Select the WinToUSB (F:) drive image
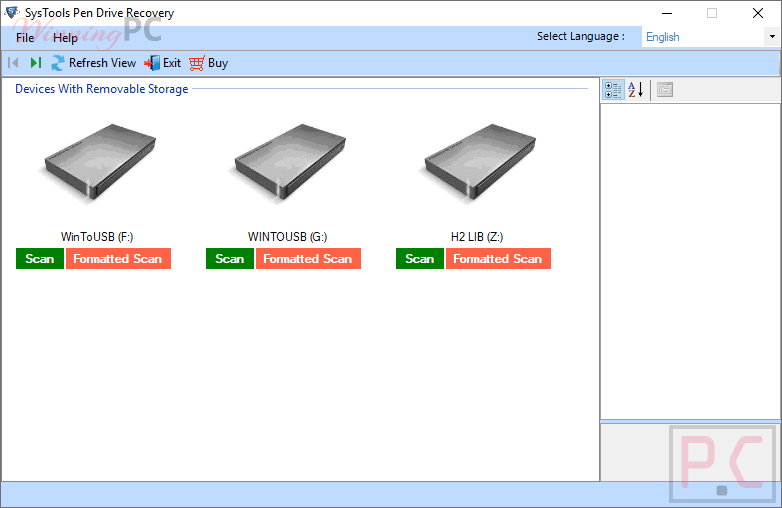The image size is (782, 508). (98, 164)
